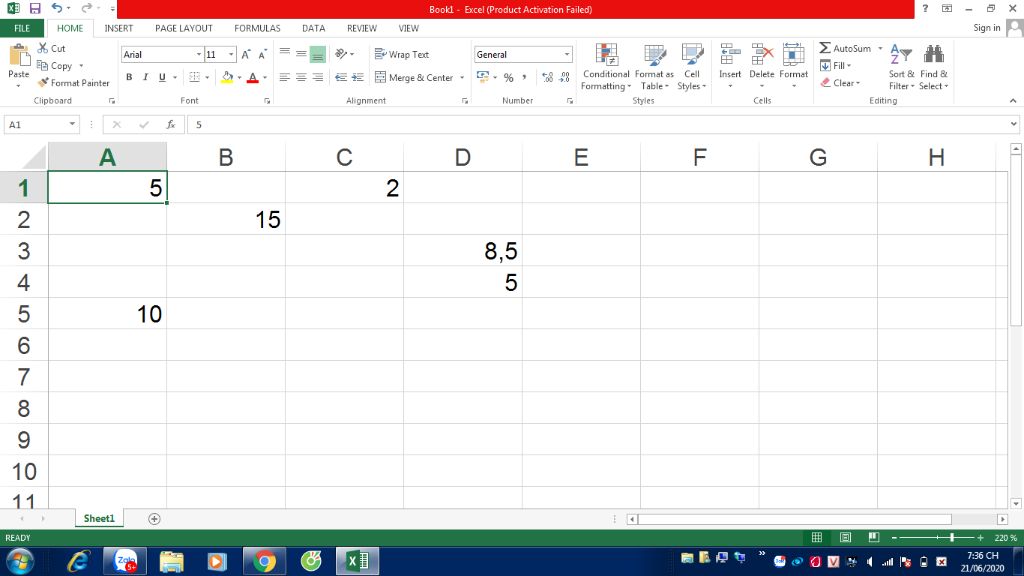The height and width of the screenshot is (576, 1024).
Task: Switch to the FORMULAS tab
Action: pyautogui.click(x=257, y=28)
